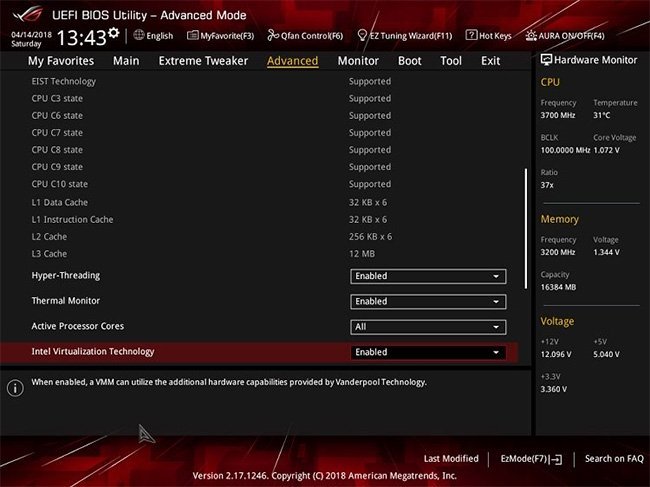The width and height of the screenshot is (650, 487).
Task: Click the 04/14/2018 date
Action: point(32,34)
